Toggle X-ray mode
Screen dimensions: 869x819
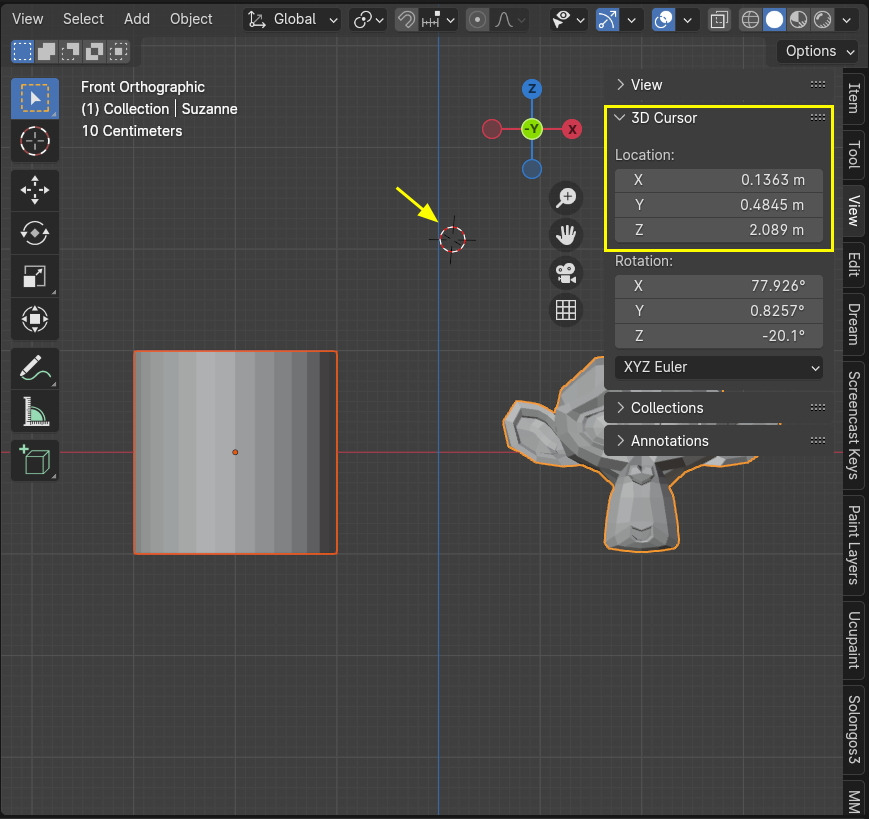[x=719, y=20]
